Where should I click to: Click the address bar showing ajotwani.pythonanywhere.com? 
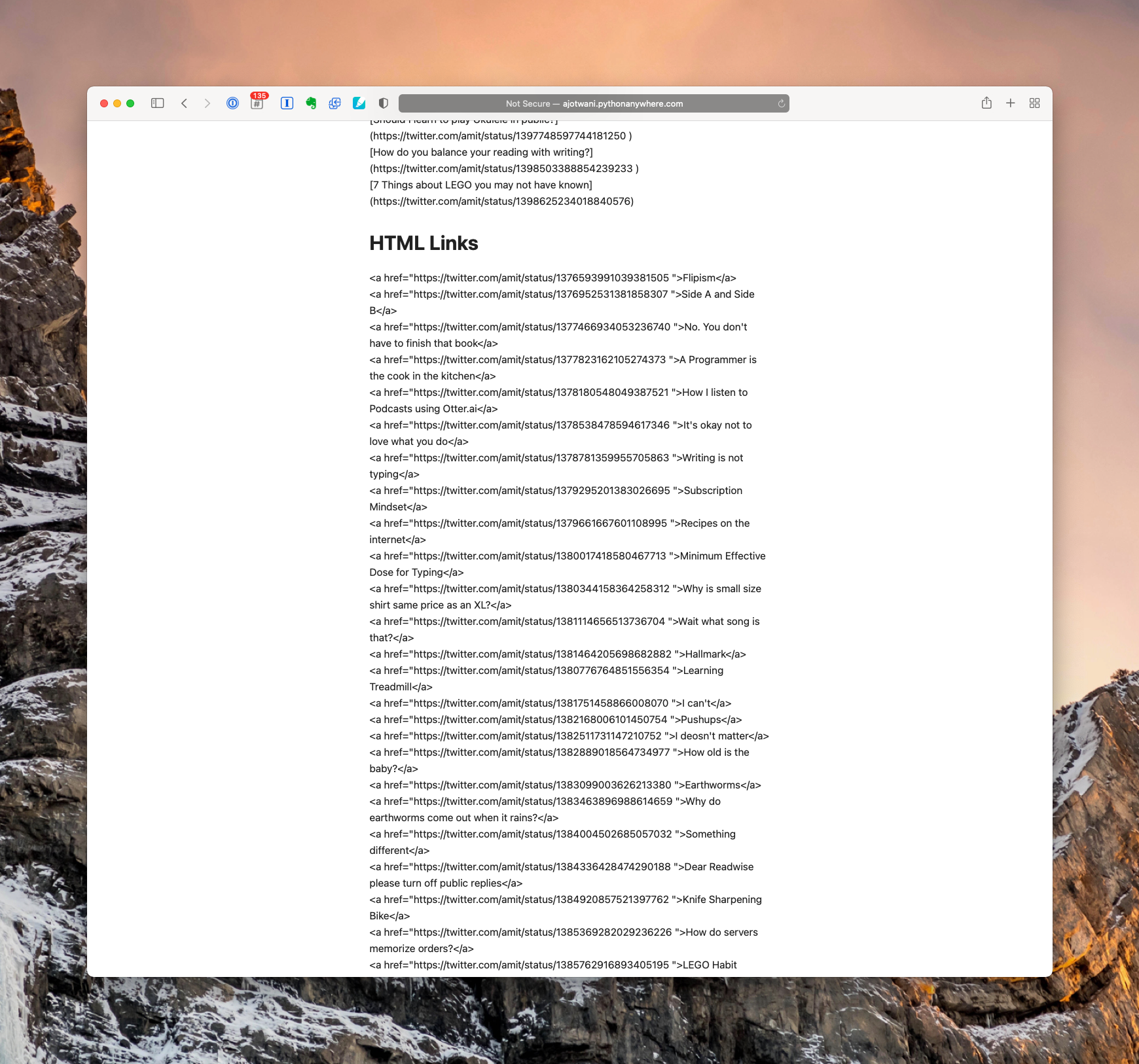[x=593, y=103]
